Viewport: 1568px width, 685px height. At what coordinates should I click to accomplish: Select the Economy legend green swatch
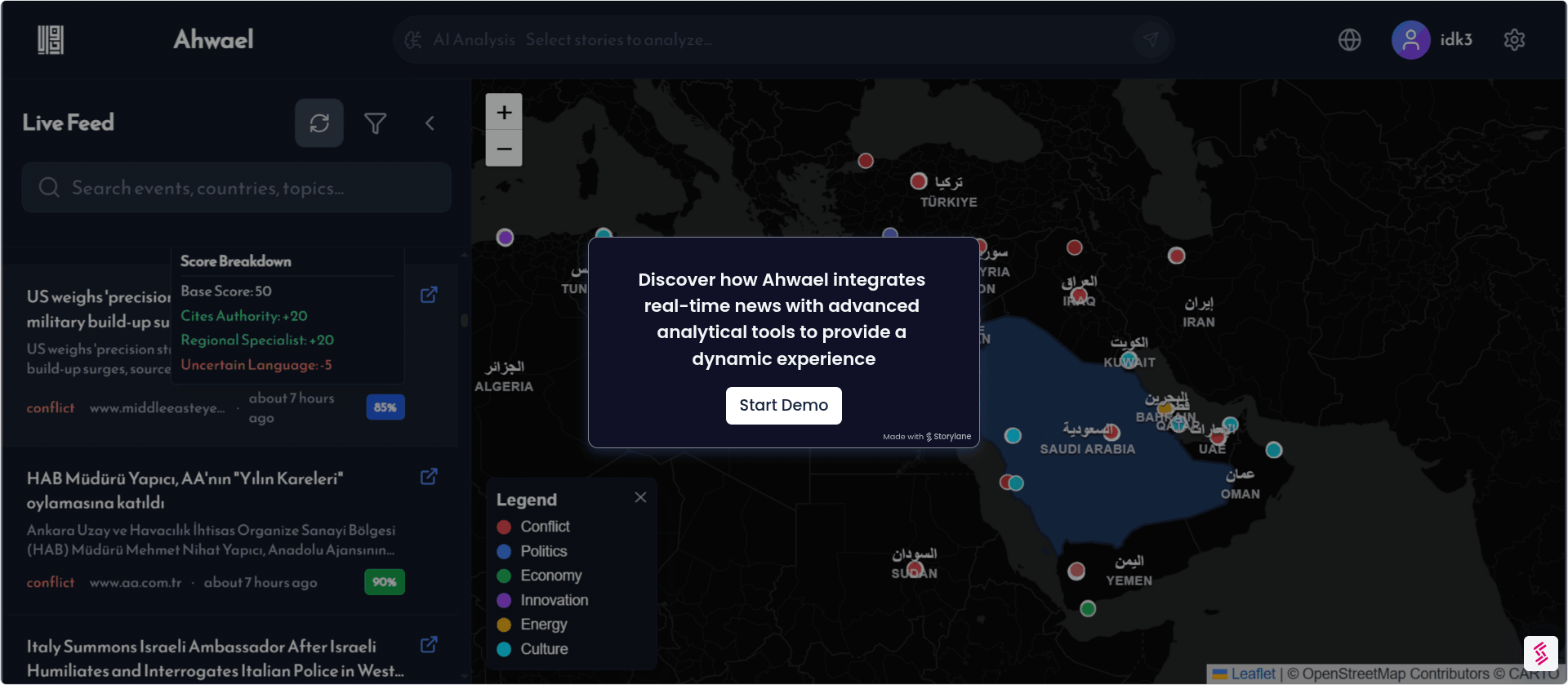click(504, 576)
